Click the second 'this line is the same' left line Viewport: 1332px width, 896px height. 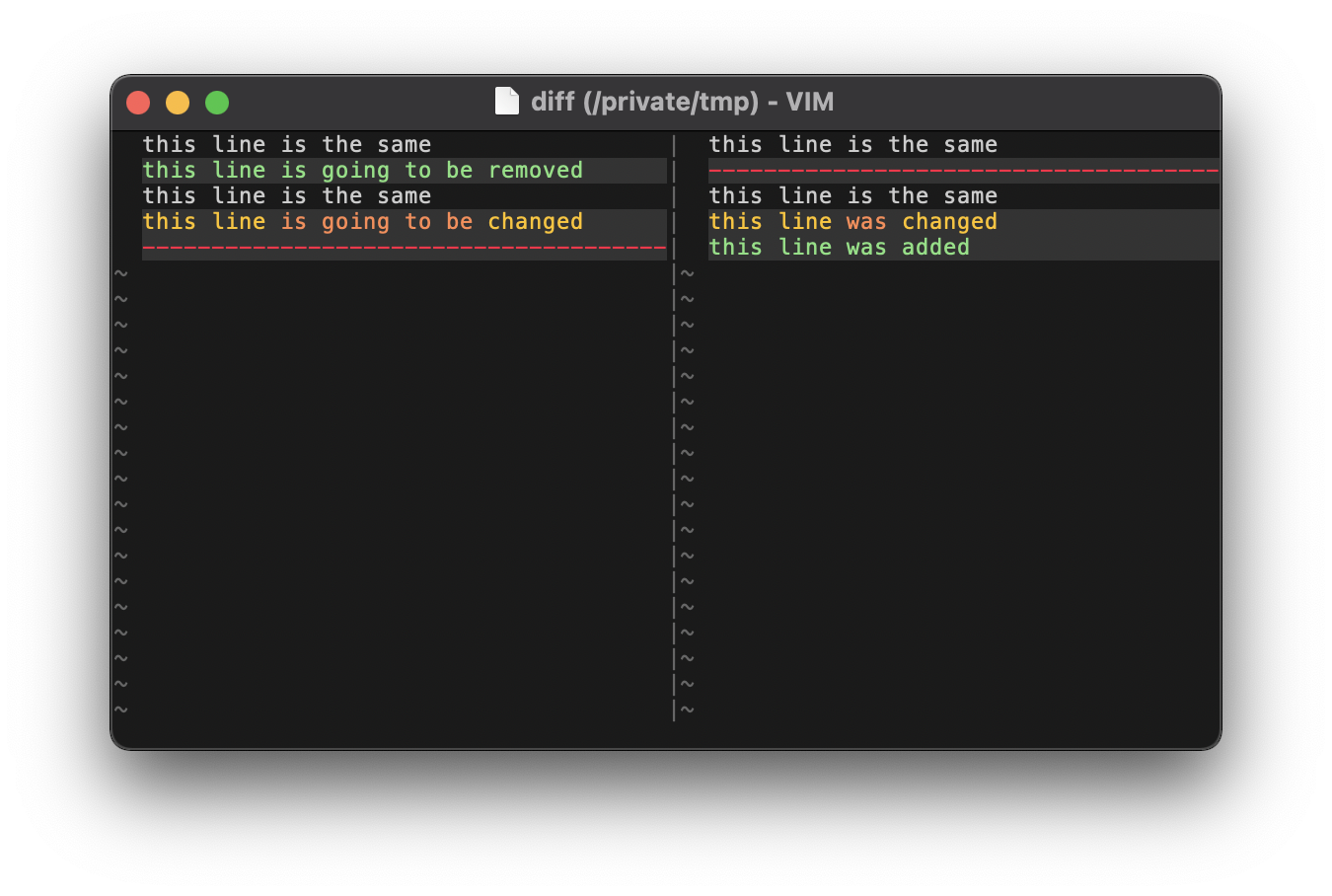(286, 195)
